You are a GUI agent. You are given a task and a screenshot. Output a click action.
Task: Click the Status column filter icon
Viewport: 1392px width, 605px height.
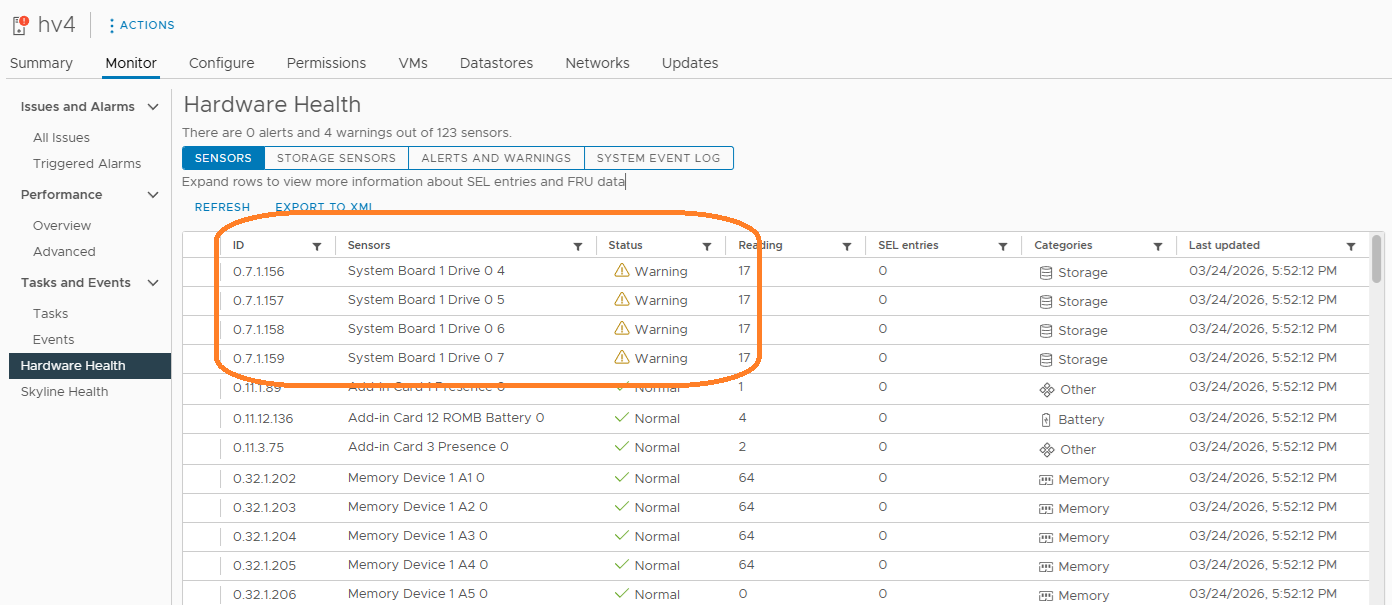coord(707,246)
